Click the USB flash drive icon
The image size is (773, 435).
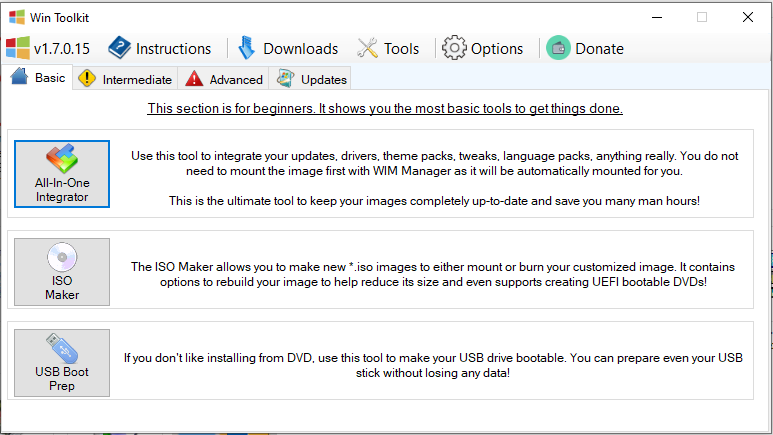[x=62, y=348]
